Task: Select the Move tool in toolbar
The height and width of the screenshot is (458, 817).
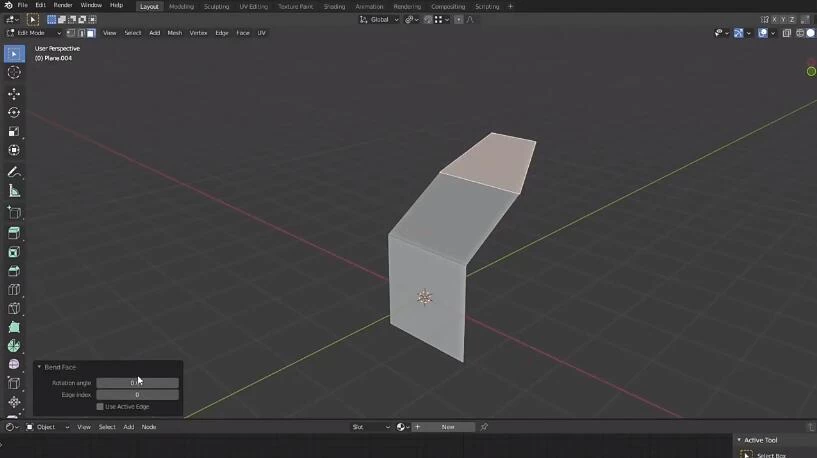Action: [14, 93]
